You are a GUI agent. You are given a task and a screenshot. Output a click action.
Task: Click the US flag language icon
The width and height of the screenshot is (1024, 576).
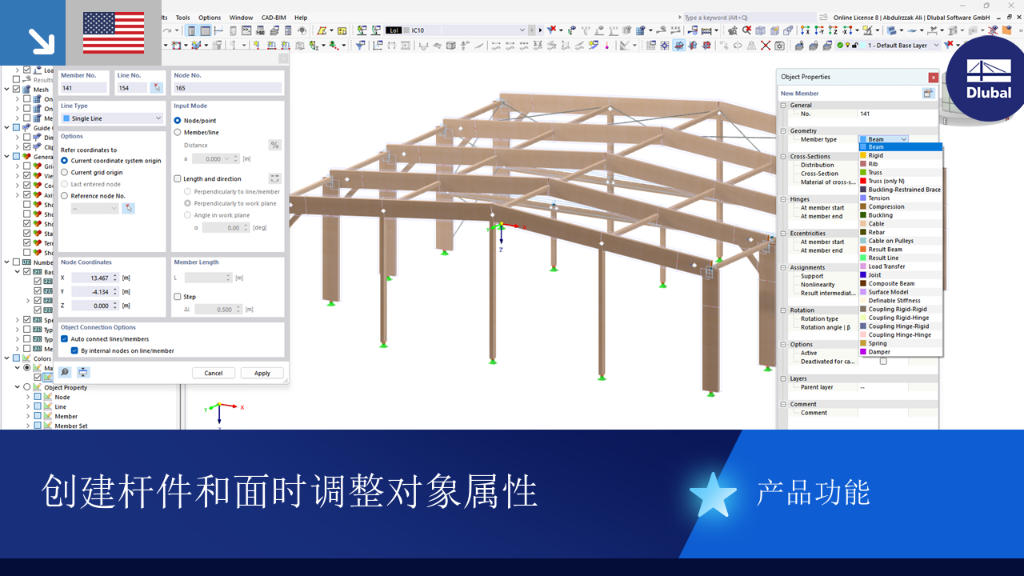click(114, 33)
